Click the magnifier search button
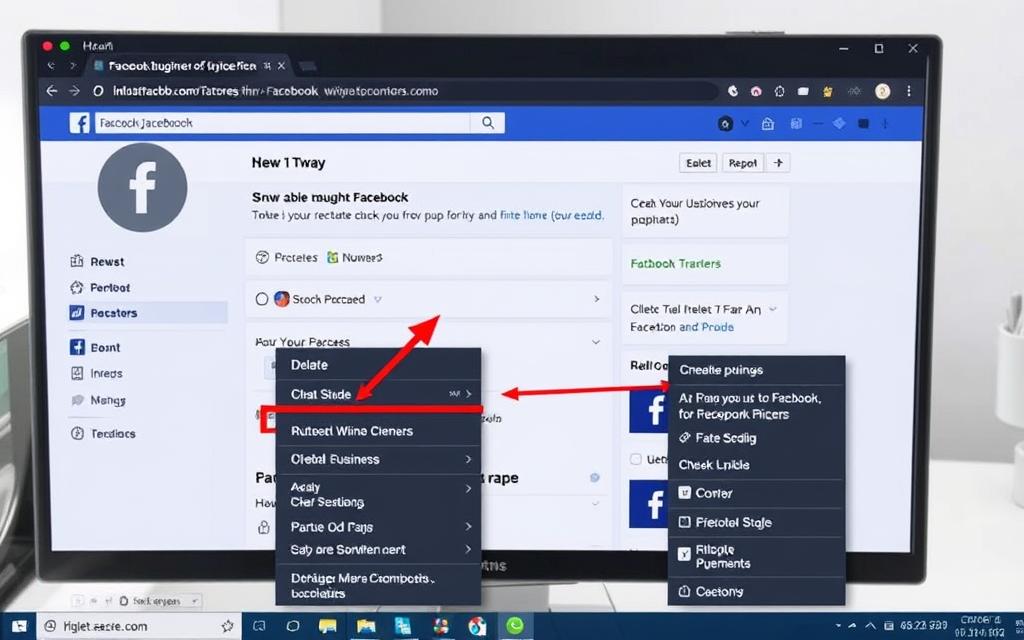The height and width of the screenshot is (640, 1024). click(x=487, y=123)
